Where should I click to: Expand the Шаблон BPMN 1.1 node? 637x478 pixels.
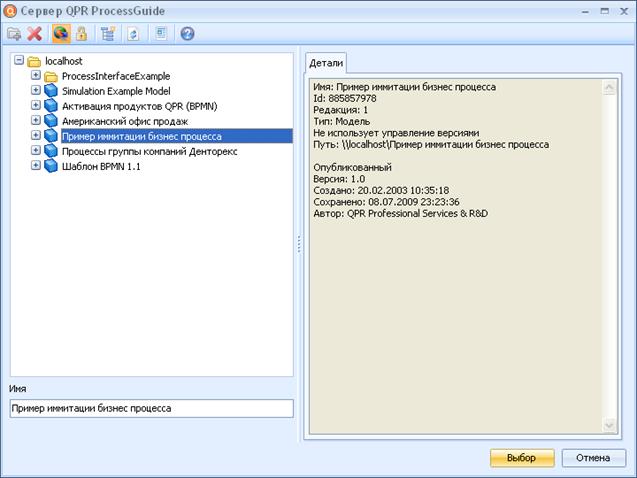36,165
